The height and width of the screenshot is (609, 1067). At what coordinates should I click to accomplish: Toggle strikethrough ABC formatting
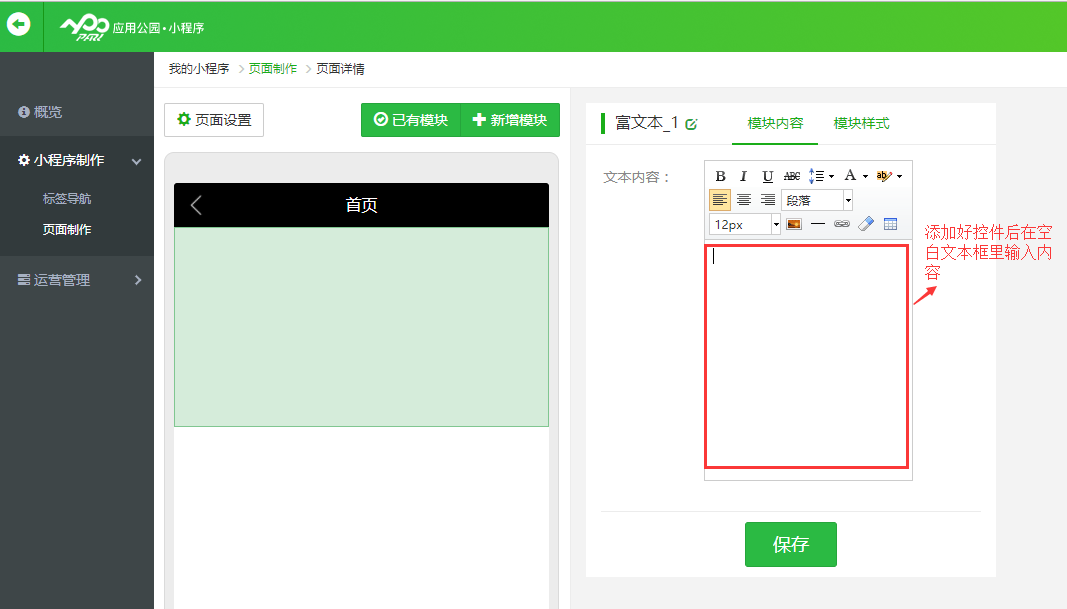[x=791, y=176]
